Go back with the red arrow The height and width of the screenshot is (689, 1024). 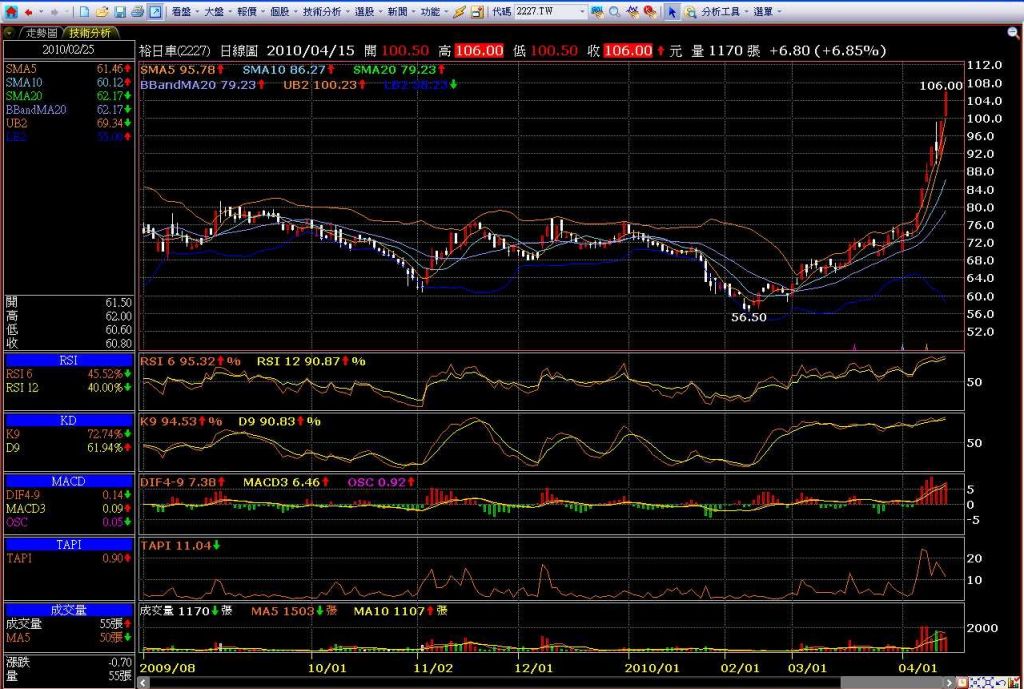tap(28, 12)
